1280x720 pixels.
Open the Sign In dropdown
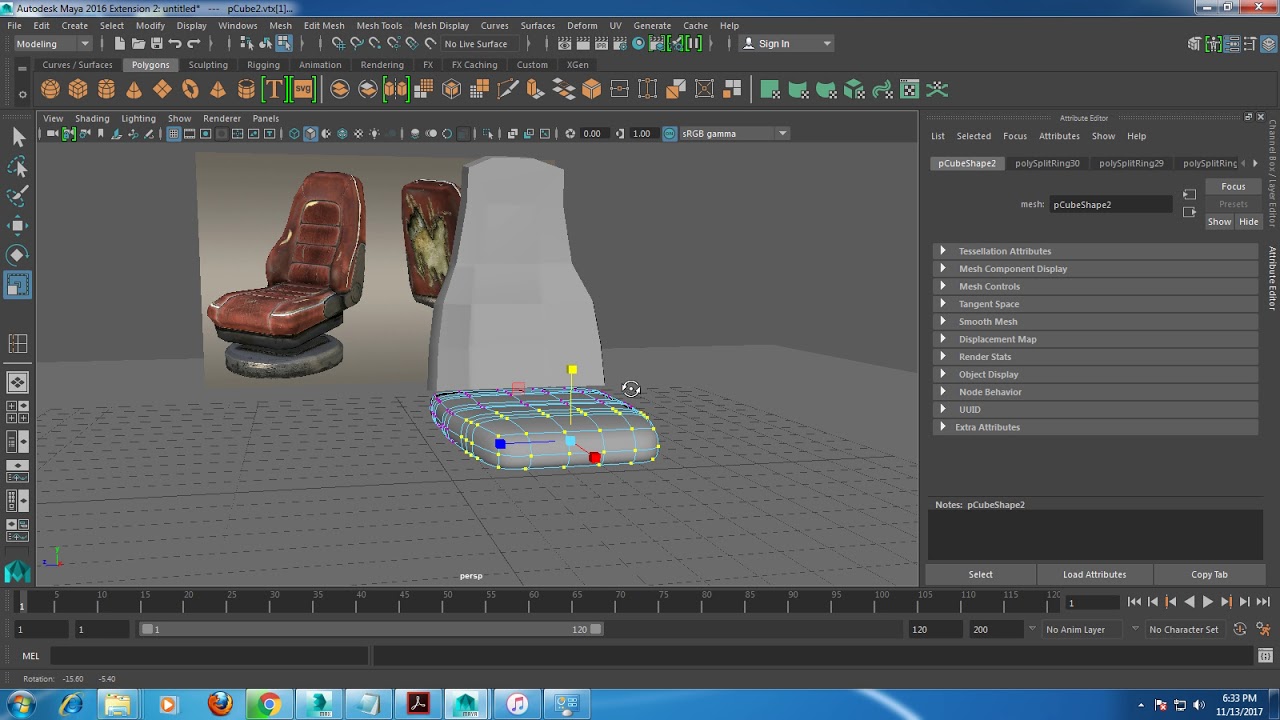click(786, 43)
